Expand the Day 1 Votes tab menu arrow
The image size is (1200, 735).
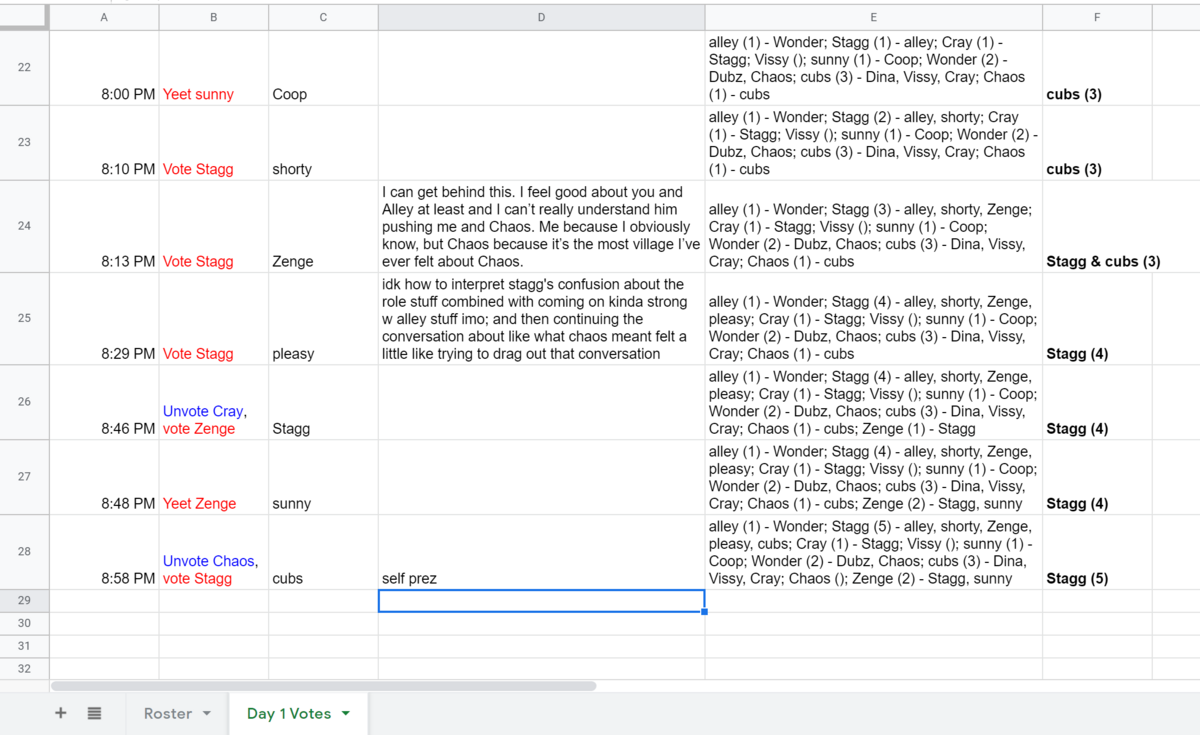(x=346, y=713)
